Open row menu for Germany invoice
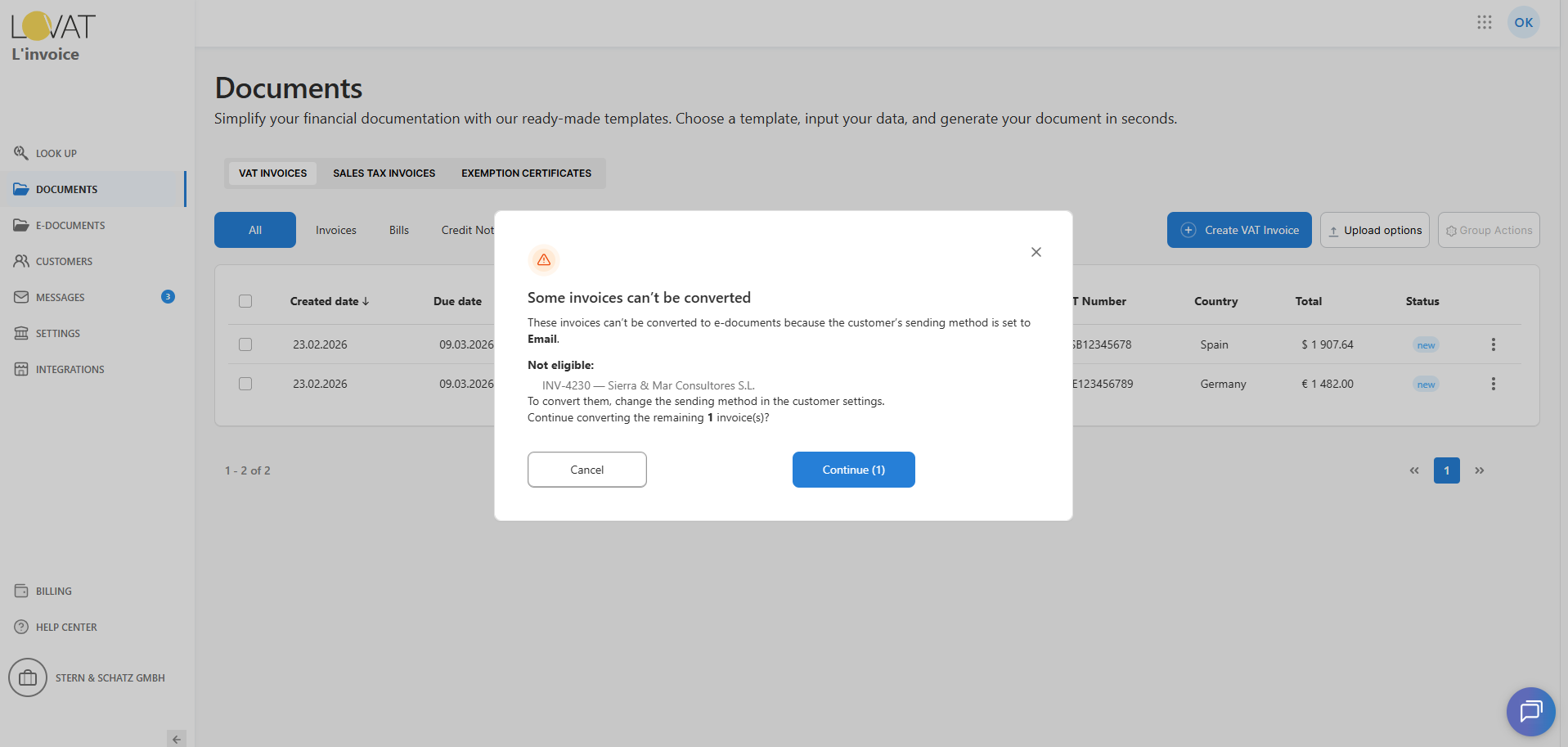Image resolution: width=1568 pixels, height=747 pixels. [x=1493, y=384]
